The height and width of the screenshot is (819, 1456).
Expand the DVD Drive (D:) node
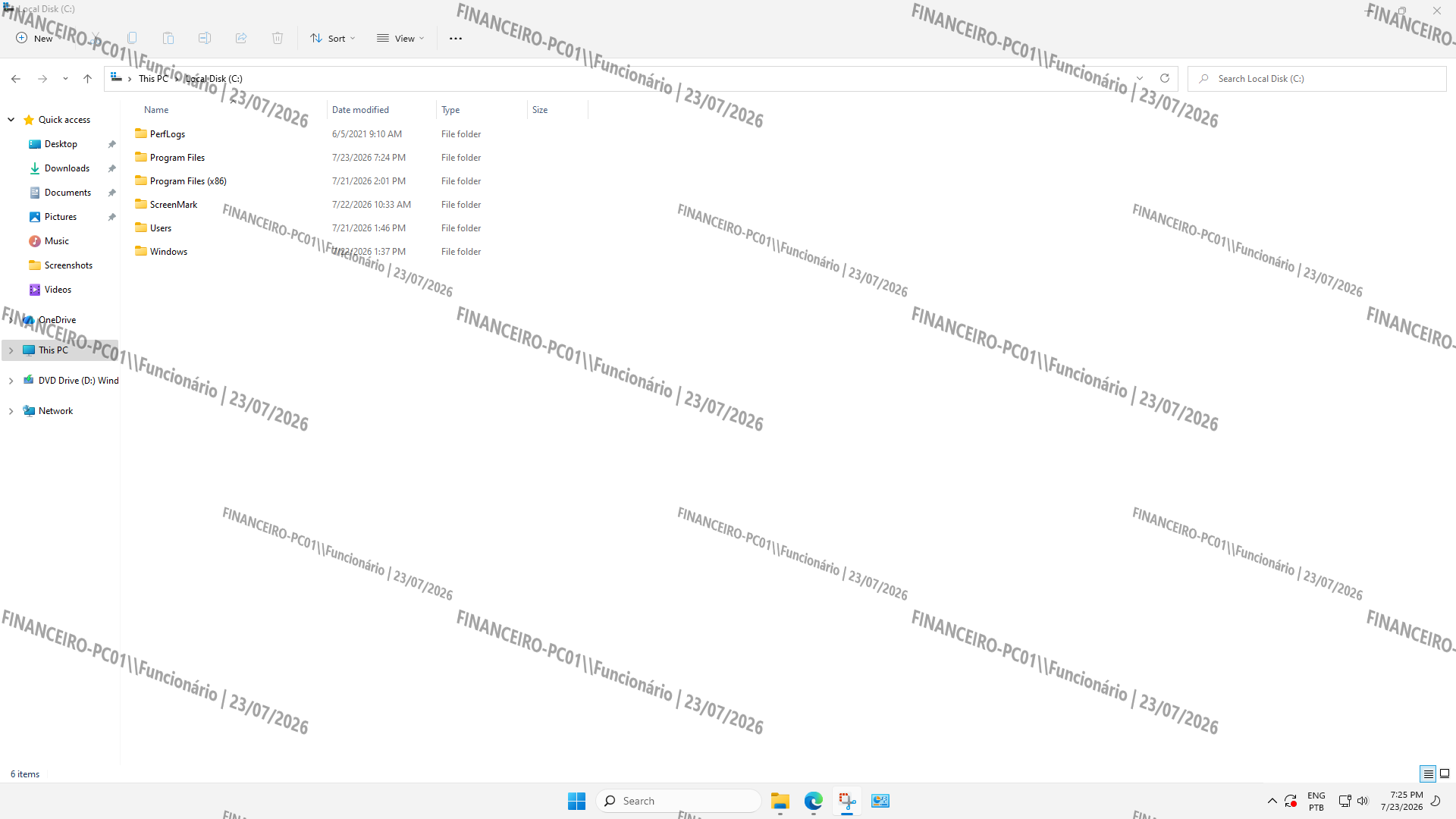[11, 381]
